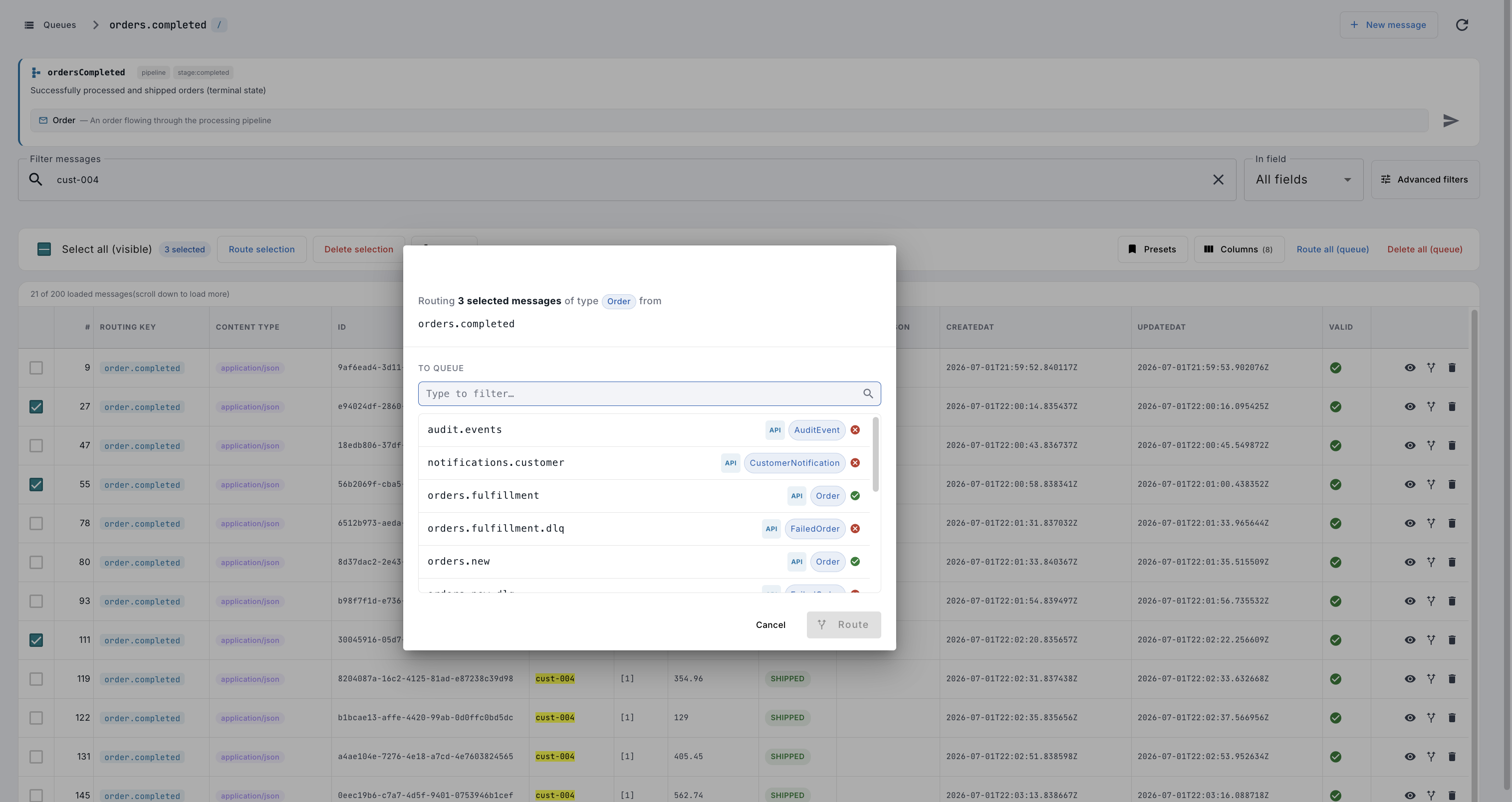The height and width of the screenshot is (802, 1512).
Task: Click green compatible icon for orders.fulfillment
Action: 855,496
